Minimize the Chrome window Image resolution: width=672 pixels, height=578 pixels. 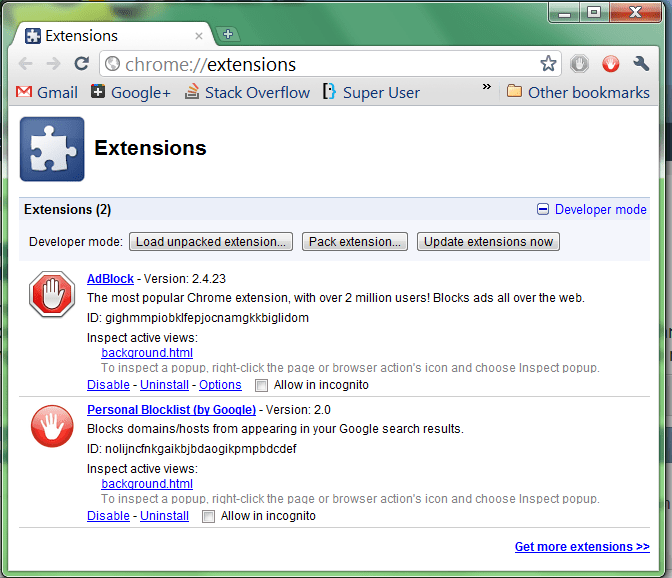[564, 12]
